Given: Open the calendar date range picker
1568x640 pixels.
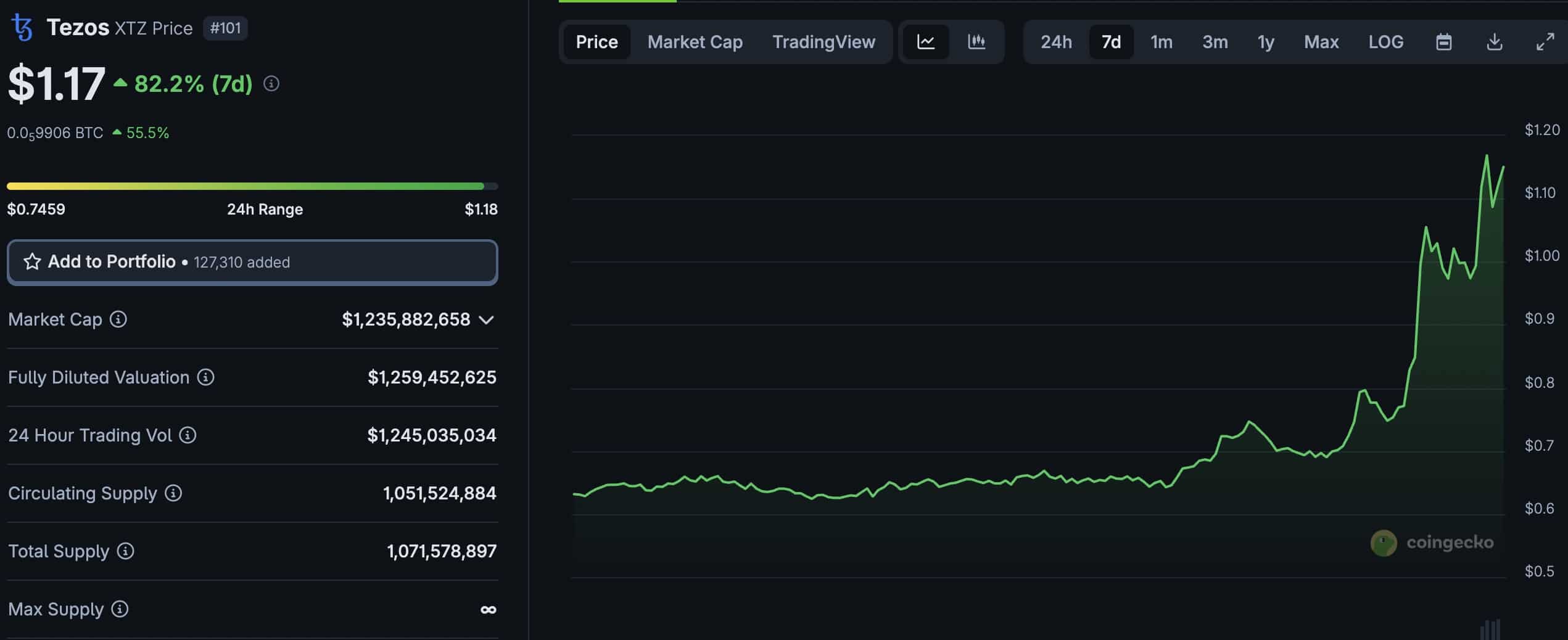Looking at the screenshot, I should [1443, 42].
